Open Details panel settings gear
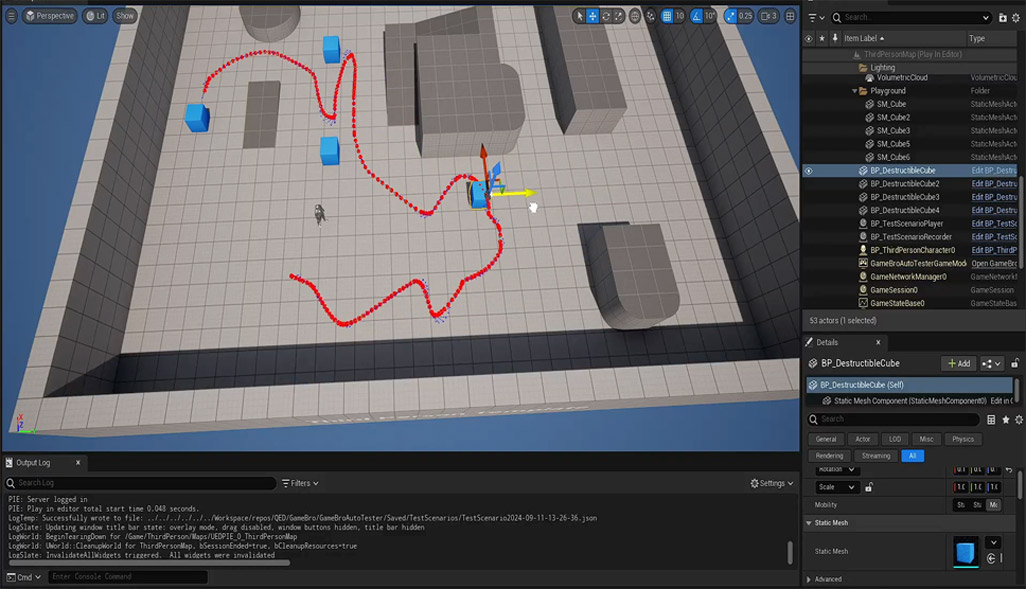1026x589 pixels. pos(1019,419)
